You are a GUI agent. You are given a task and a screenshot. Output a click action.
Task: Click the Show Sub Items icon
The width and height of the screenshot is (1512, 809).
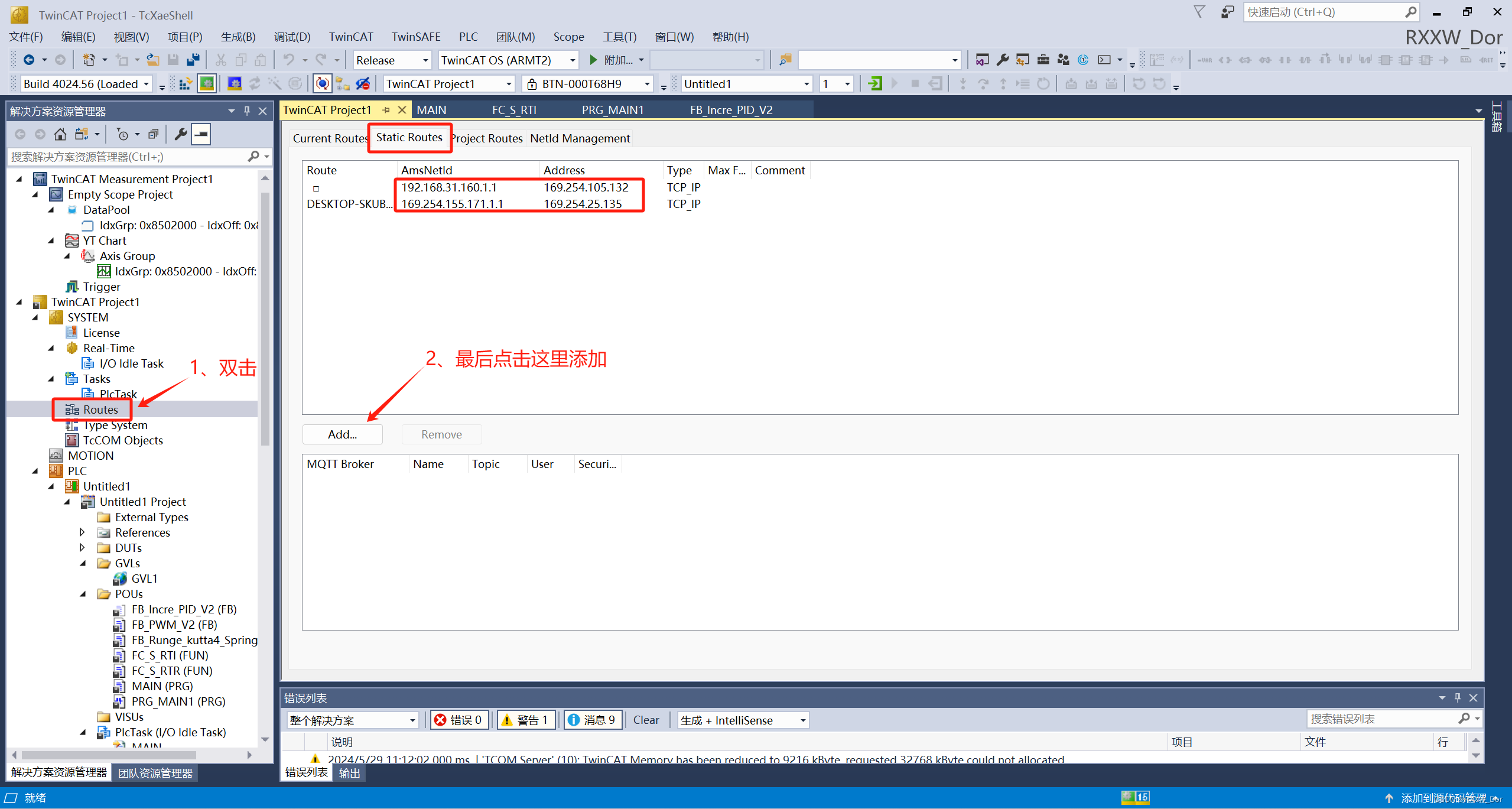coord(343,84)
